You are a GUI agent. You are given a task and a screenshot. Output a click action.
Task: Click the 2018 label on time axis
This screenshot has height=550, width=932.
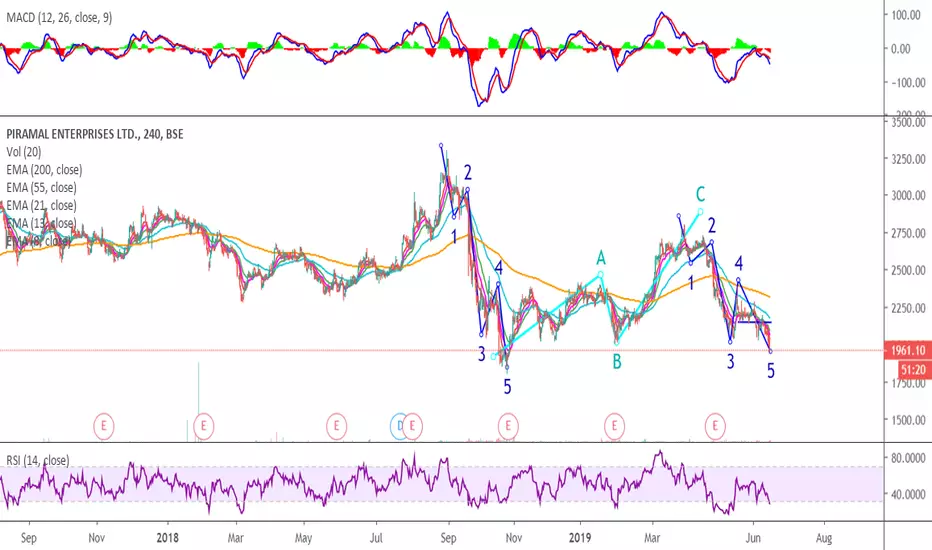[x=168, y=538]
